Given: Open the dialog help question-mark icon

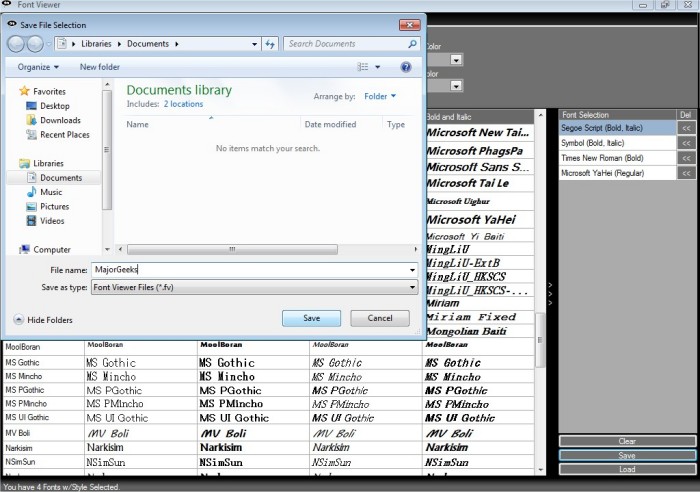Looking at the screenshot, I should [x=406, y=67].
